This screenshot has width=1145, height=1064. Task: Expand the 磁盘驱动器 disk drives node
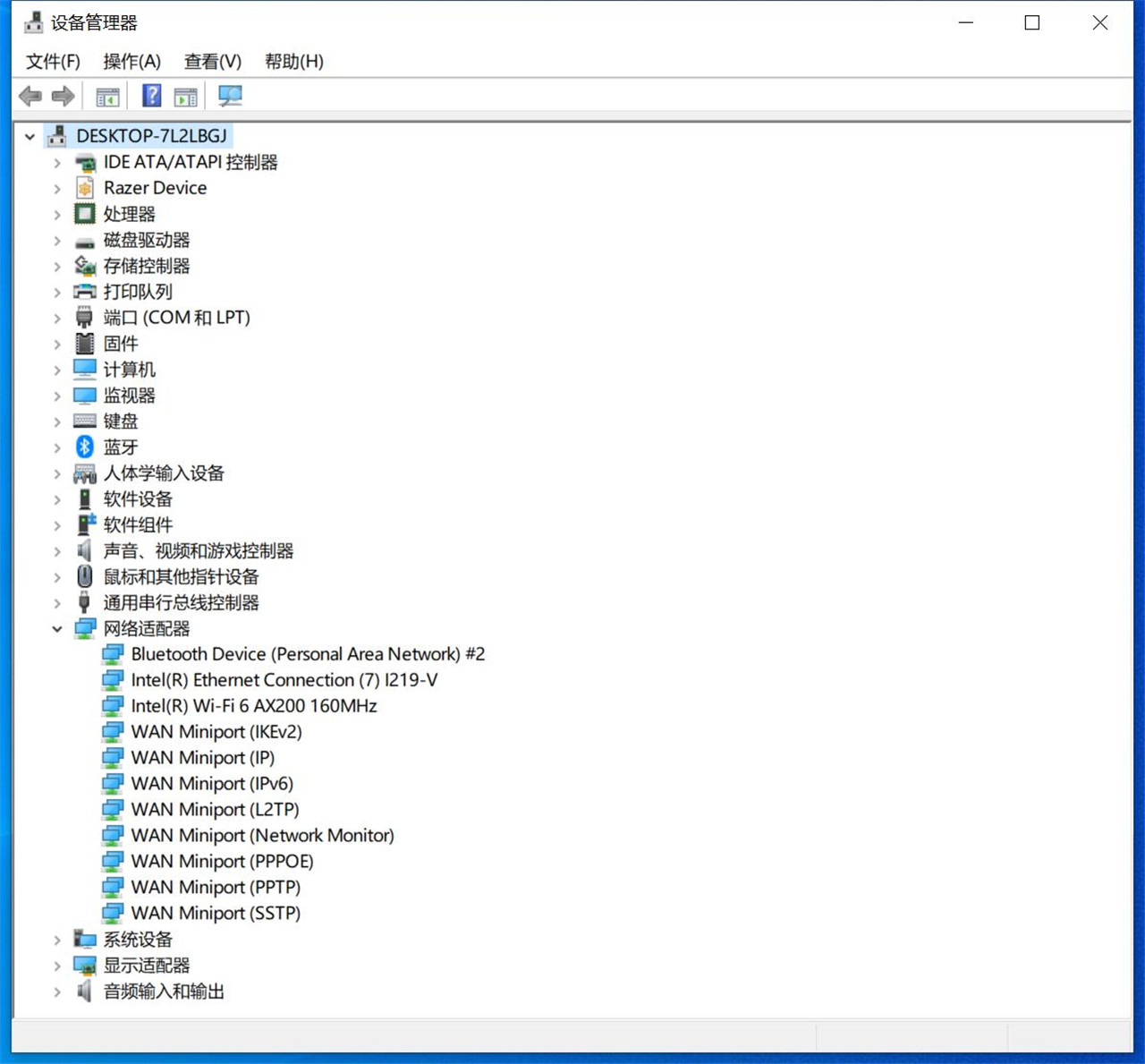[x=57, y=241]
